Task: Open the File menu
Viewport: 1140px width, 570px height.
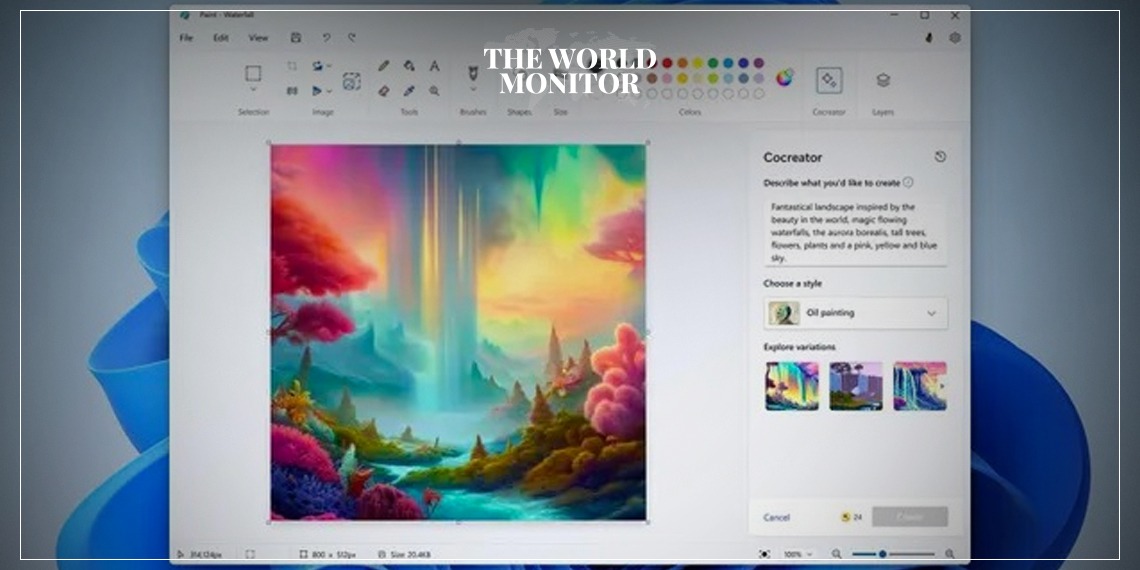Action: (x=186, y=38)
